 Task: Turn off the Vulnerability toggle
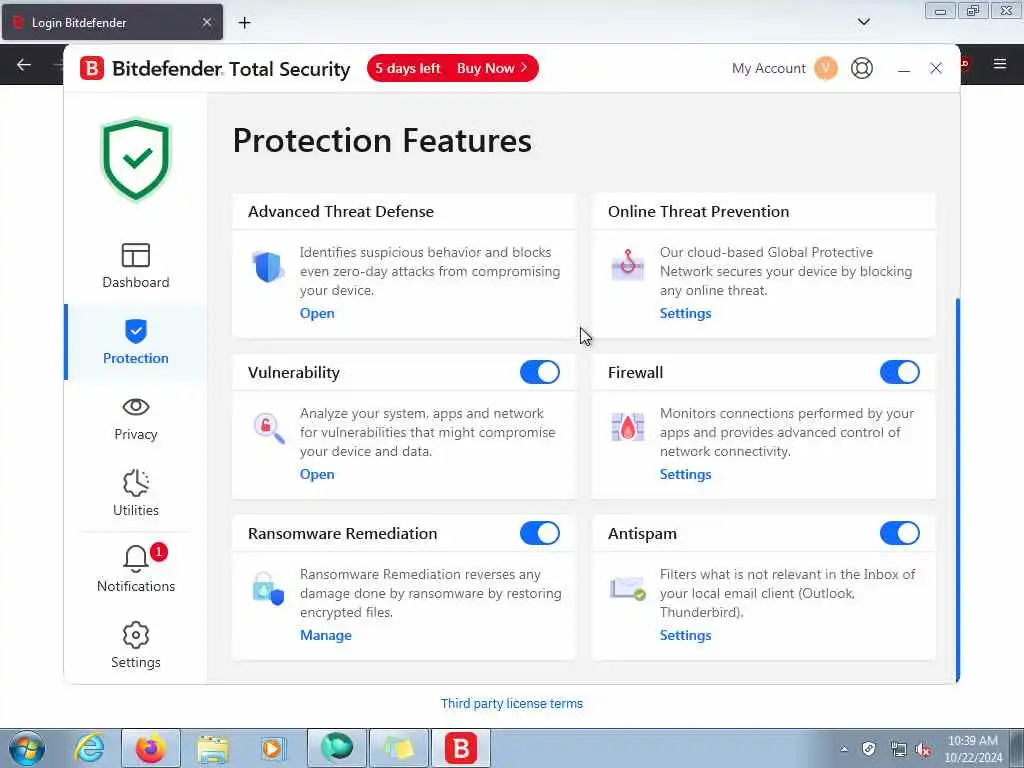539,372
